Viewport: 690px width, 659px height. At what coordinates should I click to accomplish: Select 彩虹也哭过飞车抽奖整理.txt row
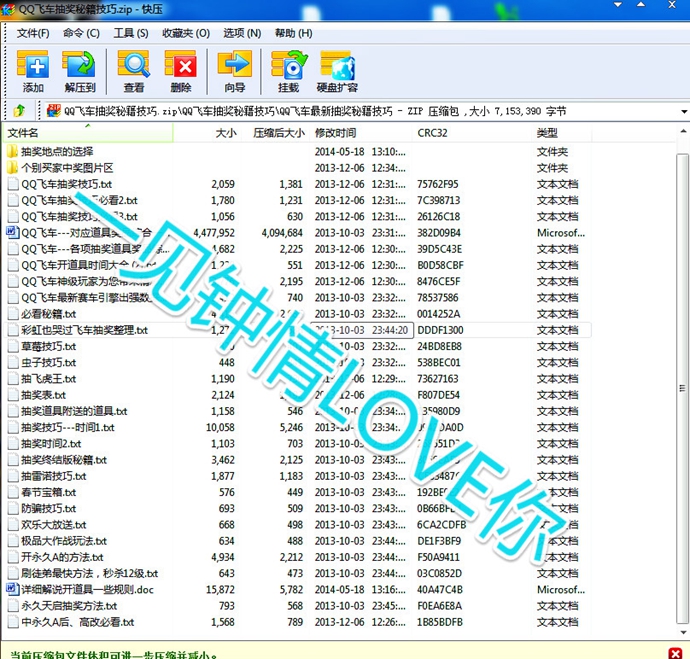click(x=297, y=330)
